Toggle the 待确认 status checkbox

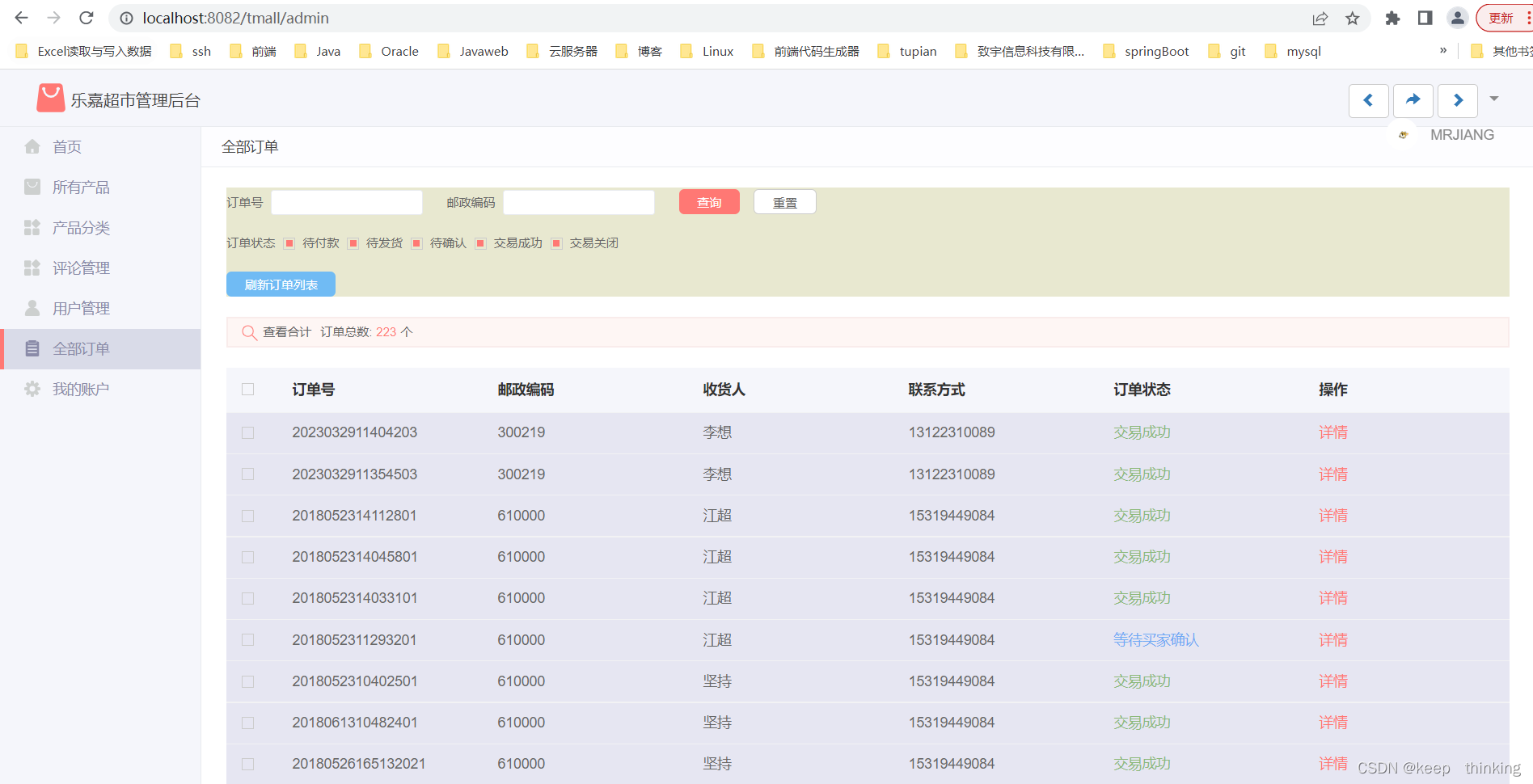(417, 243)
